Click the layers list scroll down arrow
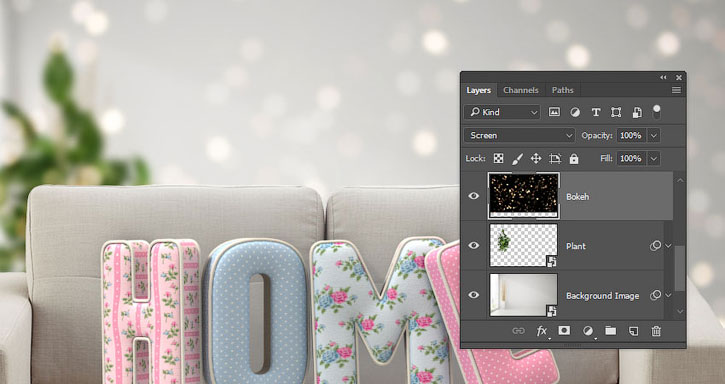Image resolution: width=725 pixels, height=384 pixels. click(679, 311)
